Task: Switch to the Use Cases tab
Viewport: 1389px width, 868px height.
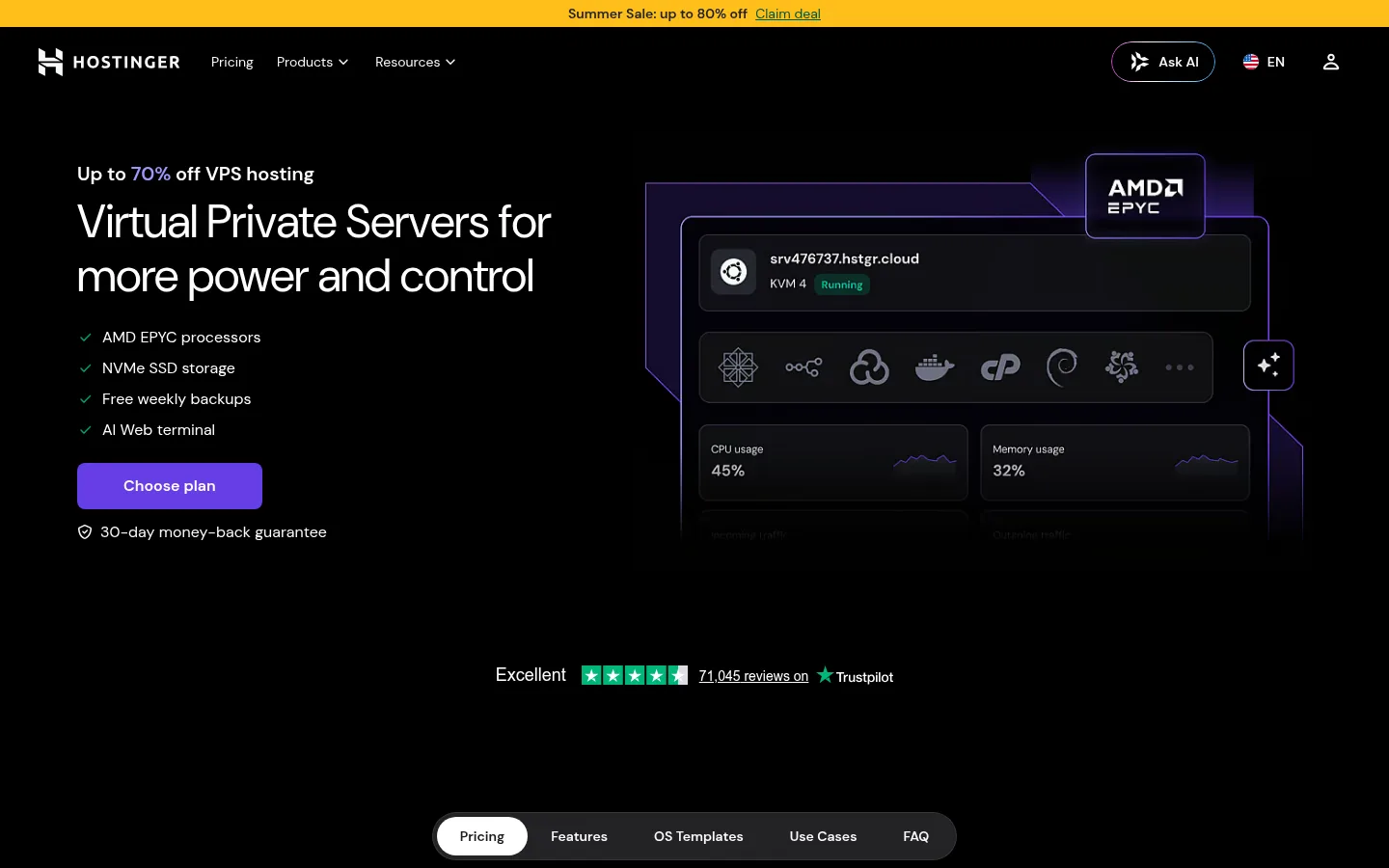Action: [823, 836]
